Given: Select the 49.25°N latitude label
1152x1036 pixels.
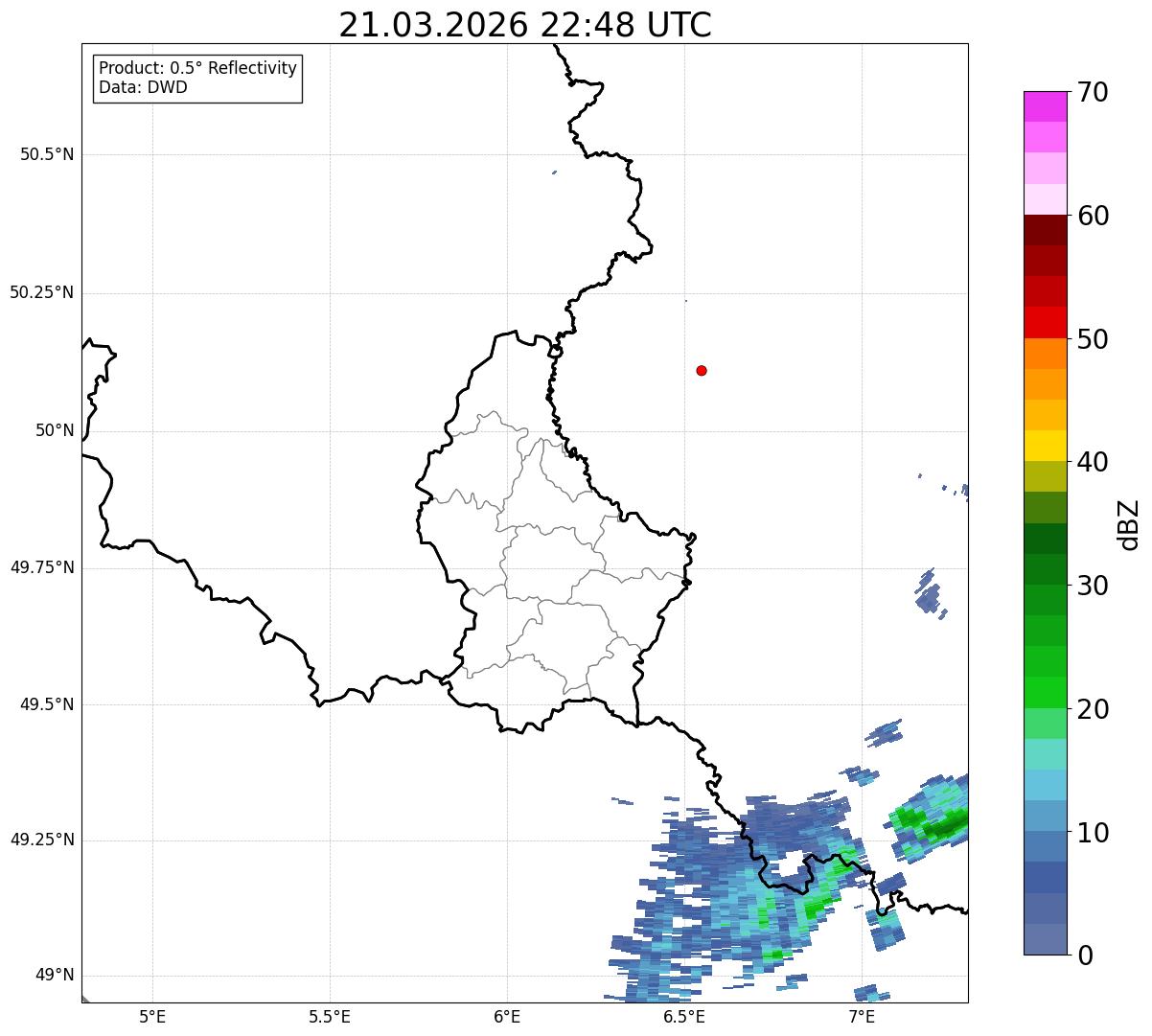Looking at the screenshot, I should (41, 840).
